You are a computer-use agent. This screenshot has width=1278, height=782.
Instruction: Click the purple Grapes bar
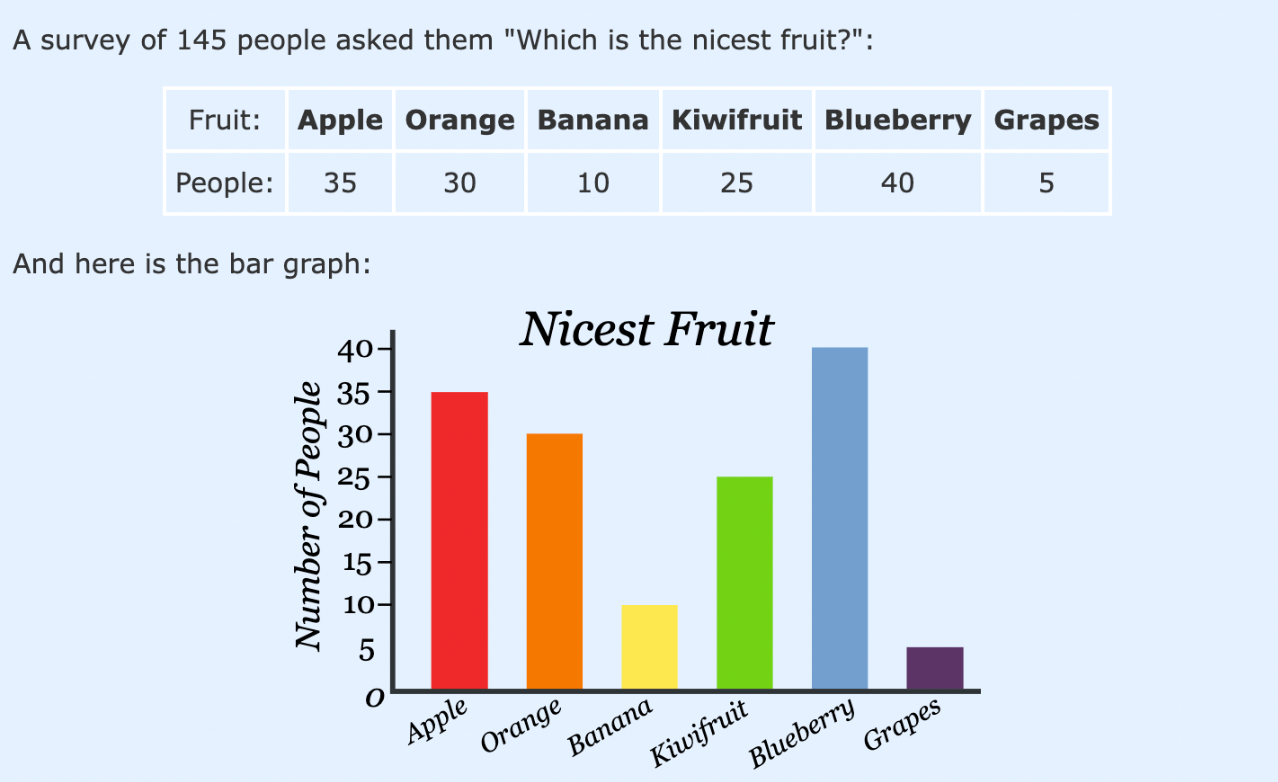click(934, 668)
